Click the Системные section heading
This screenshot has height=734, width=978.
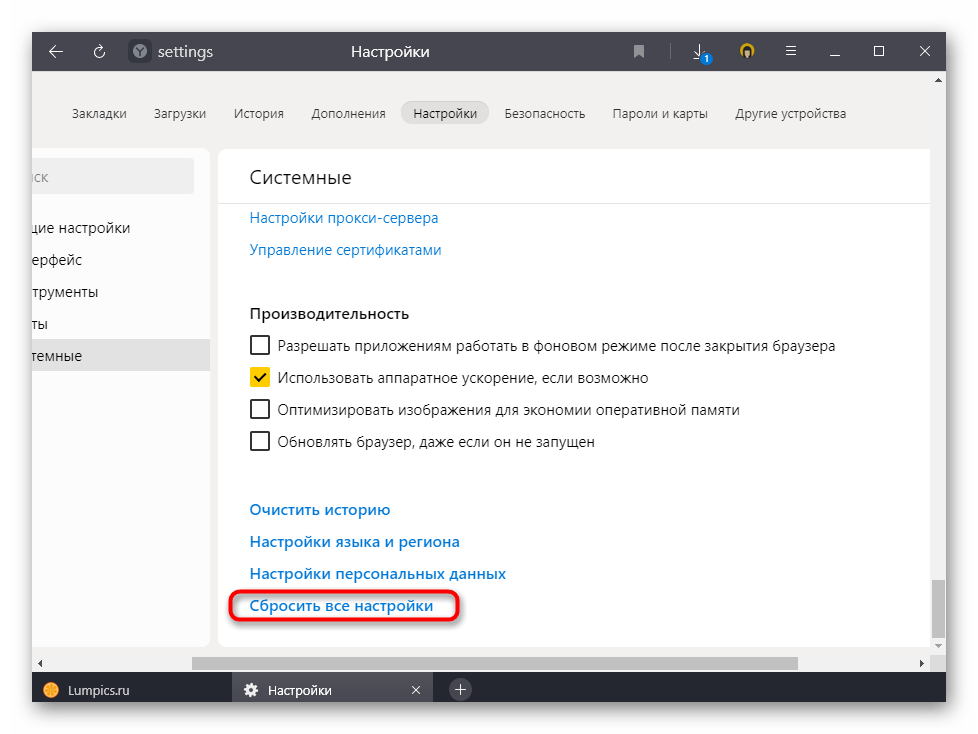pos(300,178)
